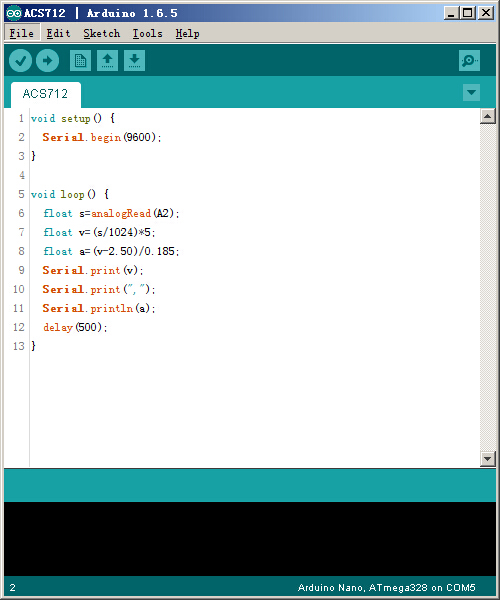The width and height of the screenshot is (500, 600).
Task: Open the Serial Monitor magnifier icon
Action: point(469,60)
